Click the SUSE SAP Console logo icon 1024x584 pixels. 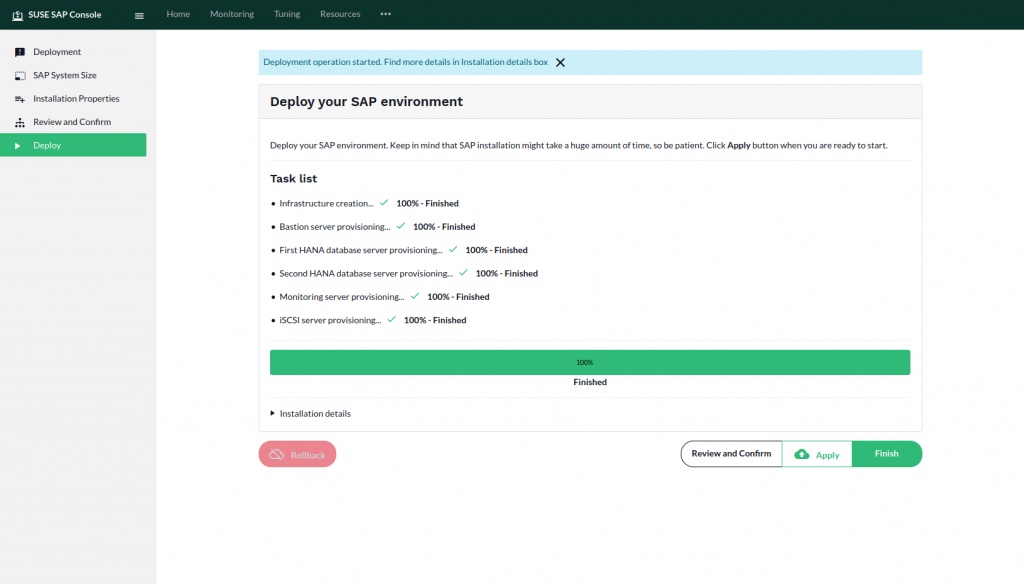point(18,15)
